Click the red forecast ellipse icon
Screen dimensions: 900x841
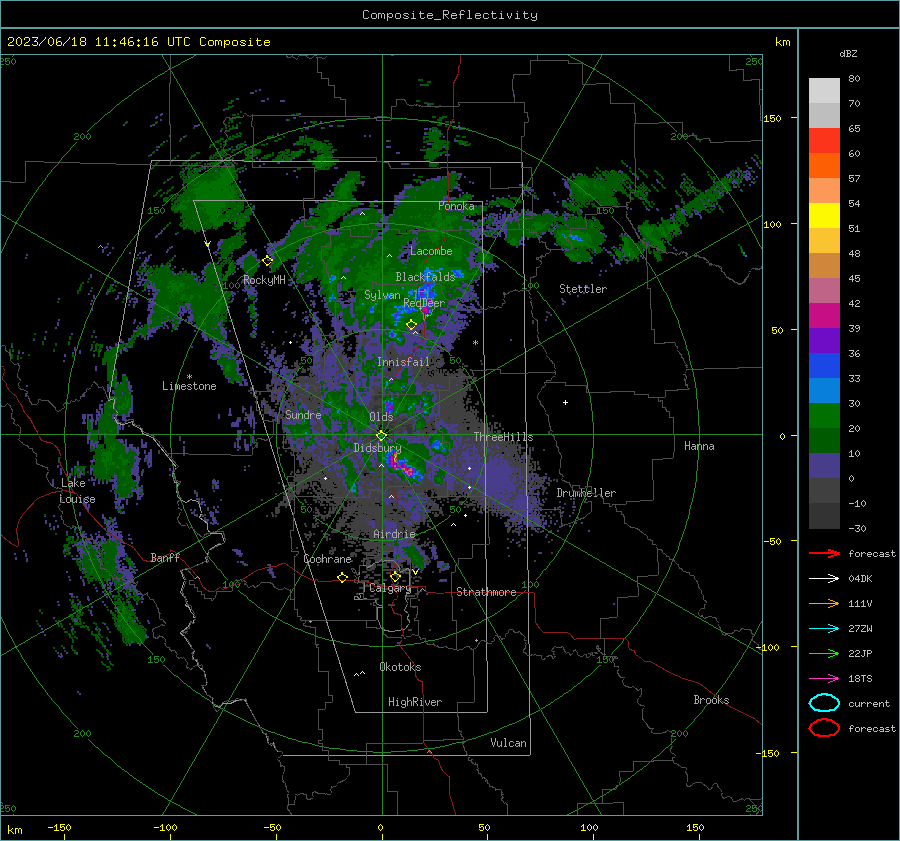(x=824, y=728)
